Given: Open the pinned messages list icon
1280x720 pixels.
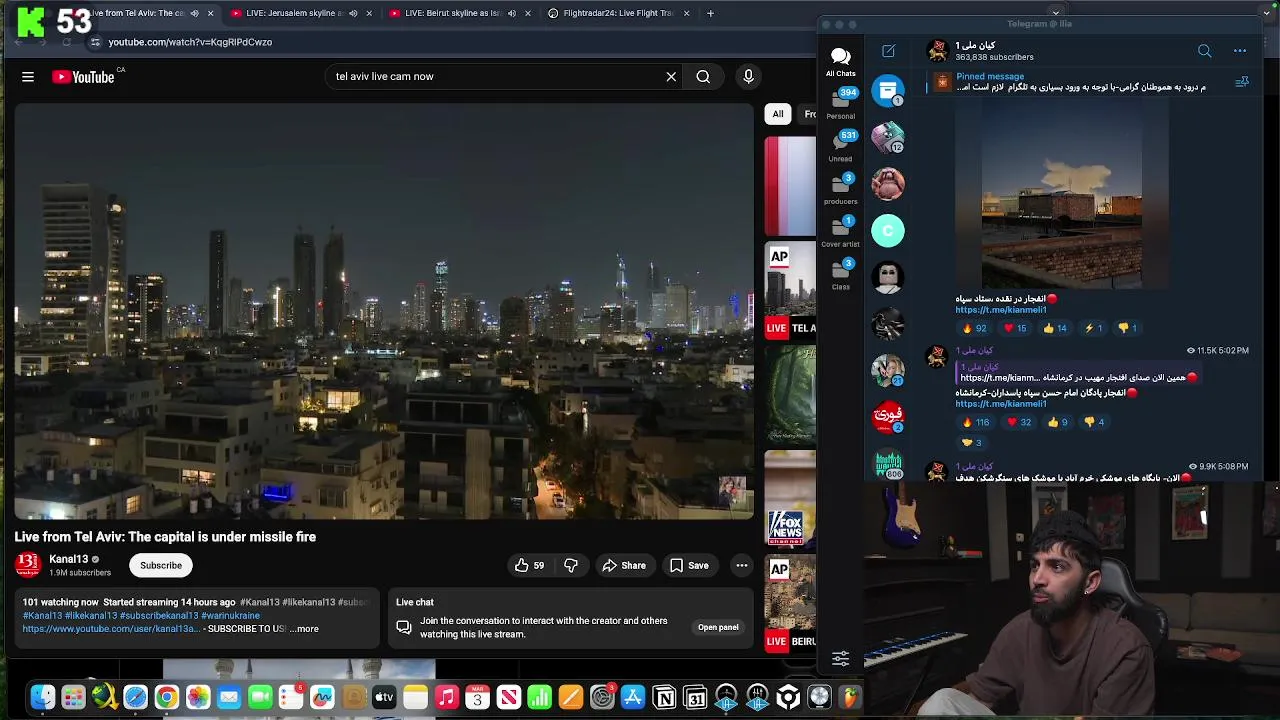Looking at the screenshot, I should [1242, 82].
